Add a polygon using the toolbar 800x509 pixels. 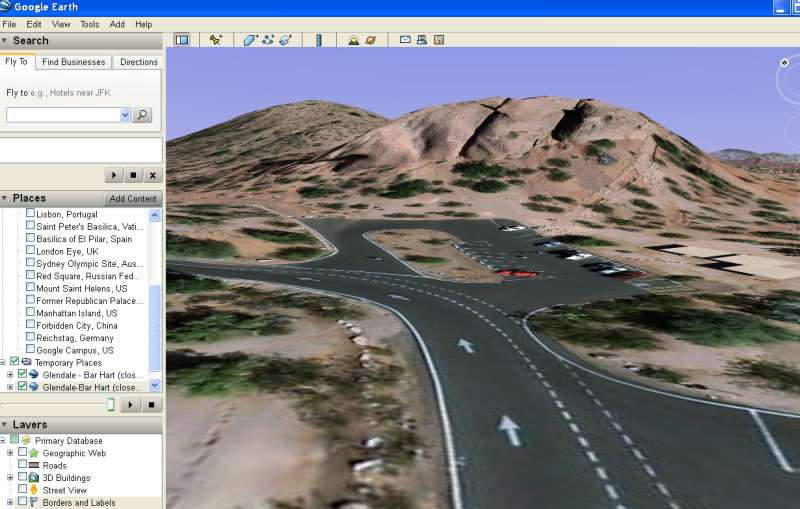pyautogui.click(x=250, y=40)
